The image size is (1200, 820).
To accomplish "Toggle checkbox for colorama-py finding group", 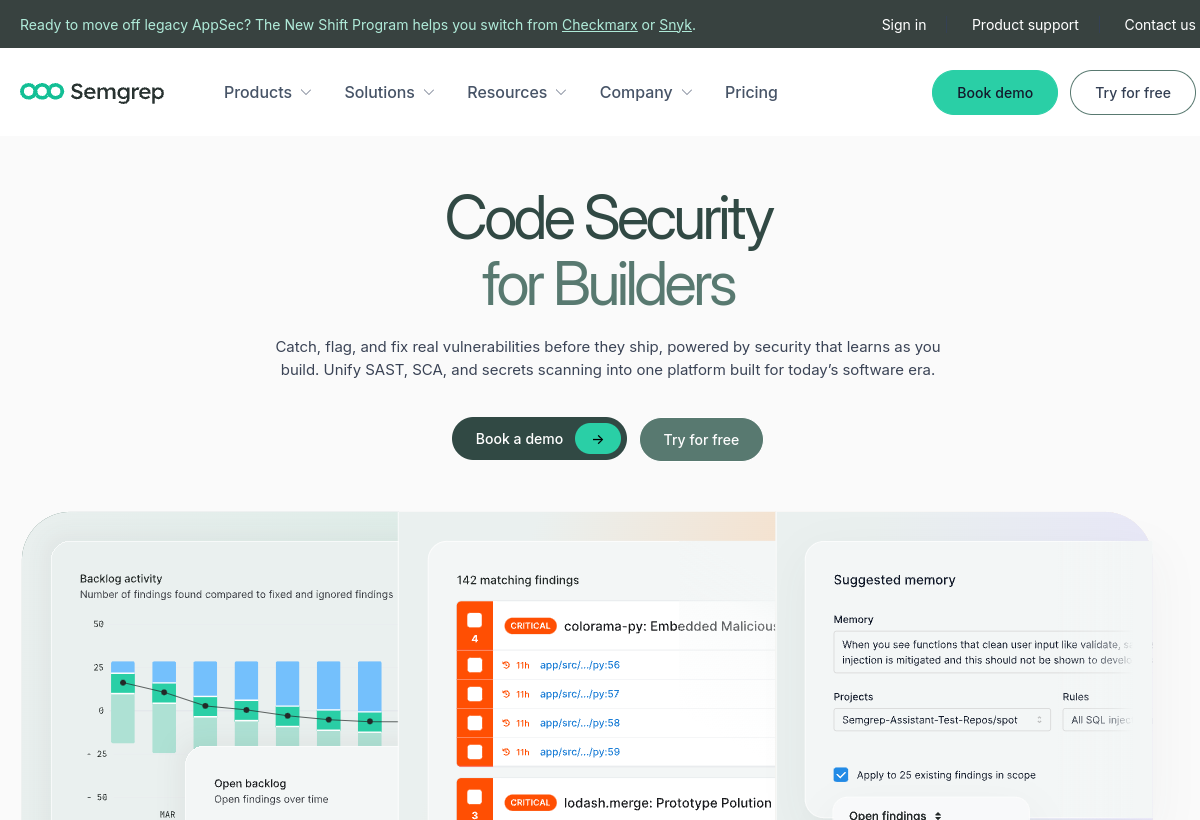I will [475, 620].
